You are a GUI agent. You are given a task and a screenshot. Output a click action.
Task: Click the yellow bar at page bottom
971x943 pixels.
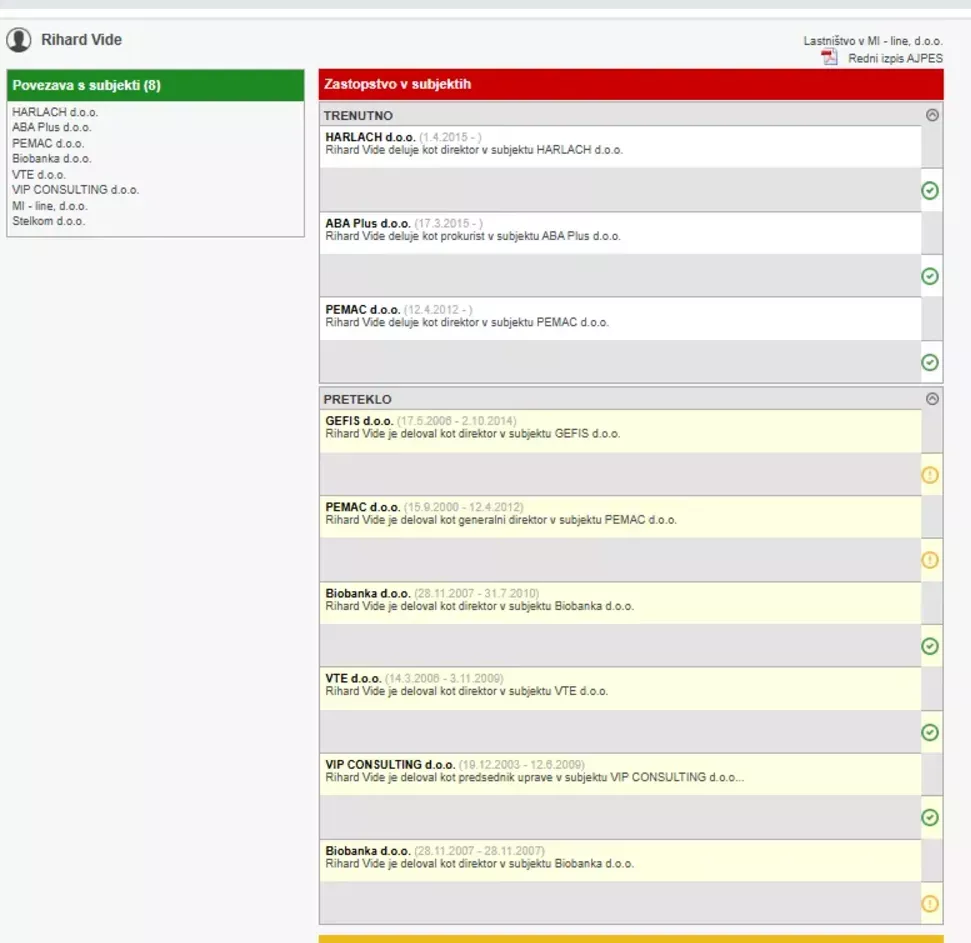[630, 939]
